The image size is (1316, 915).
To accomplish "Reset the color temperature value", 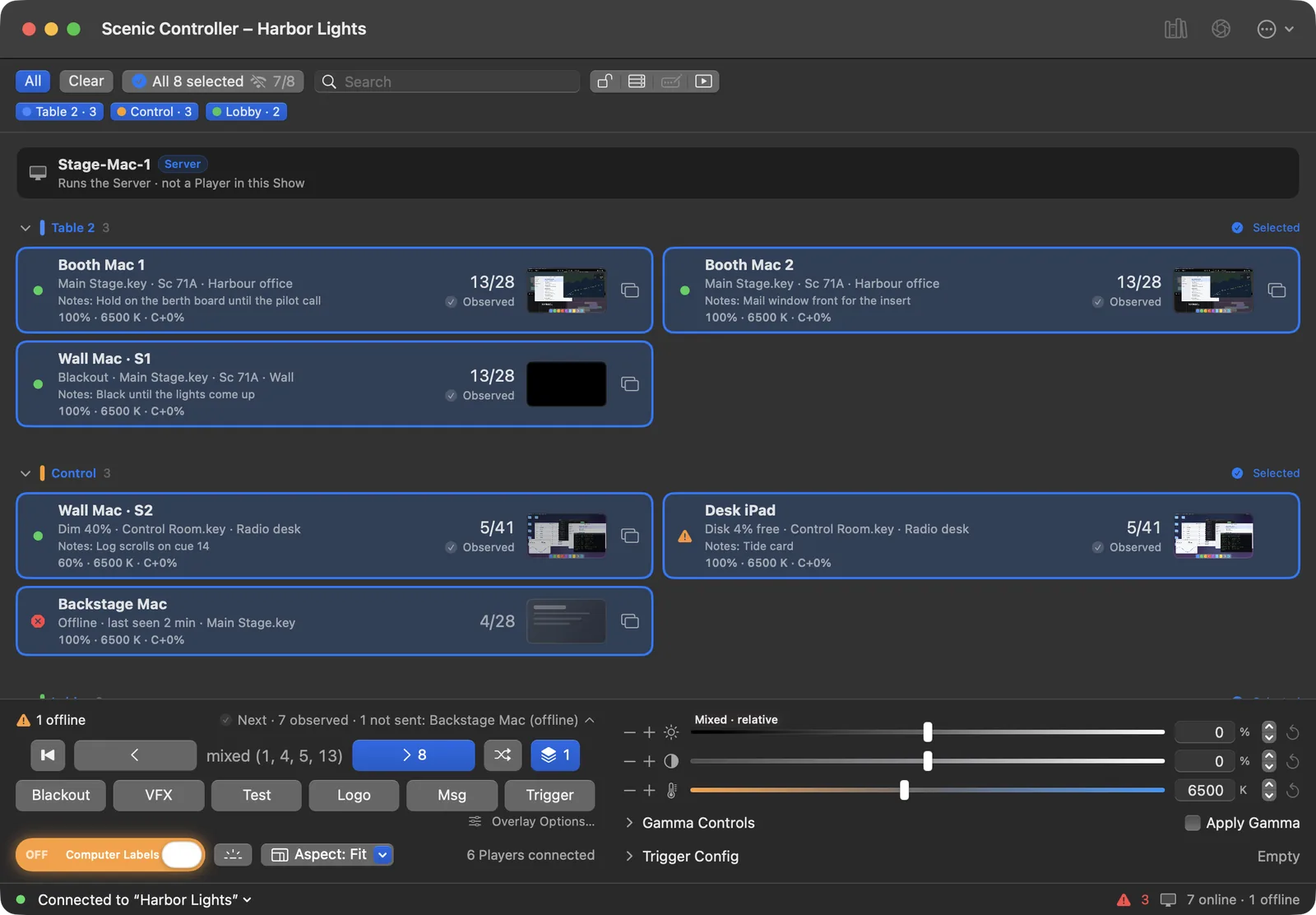I will [x=1293, y=791].
